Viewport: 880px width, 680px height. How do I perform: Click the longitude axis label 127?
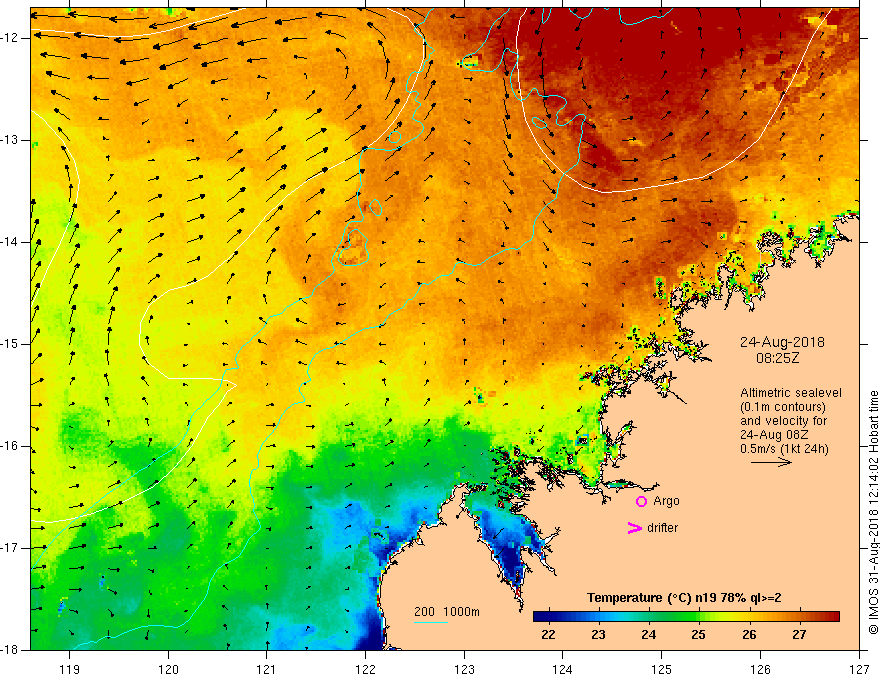(859, 669)
